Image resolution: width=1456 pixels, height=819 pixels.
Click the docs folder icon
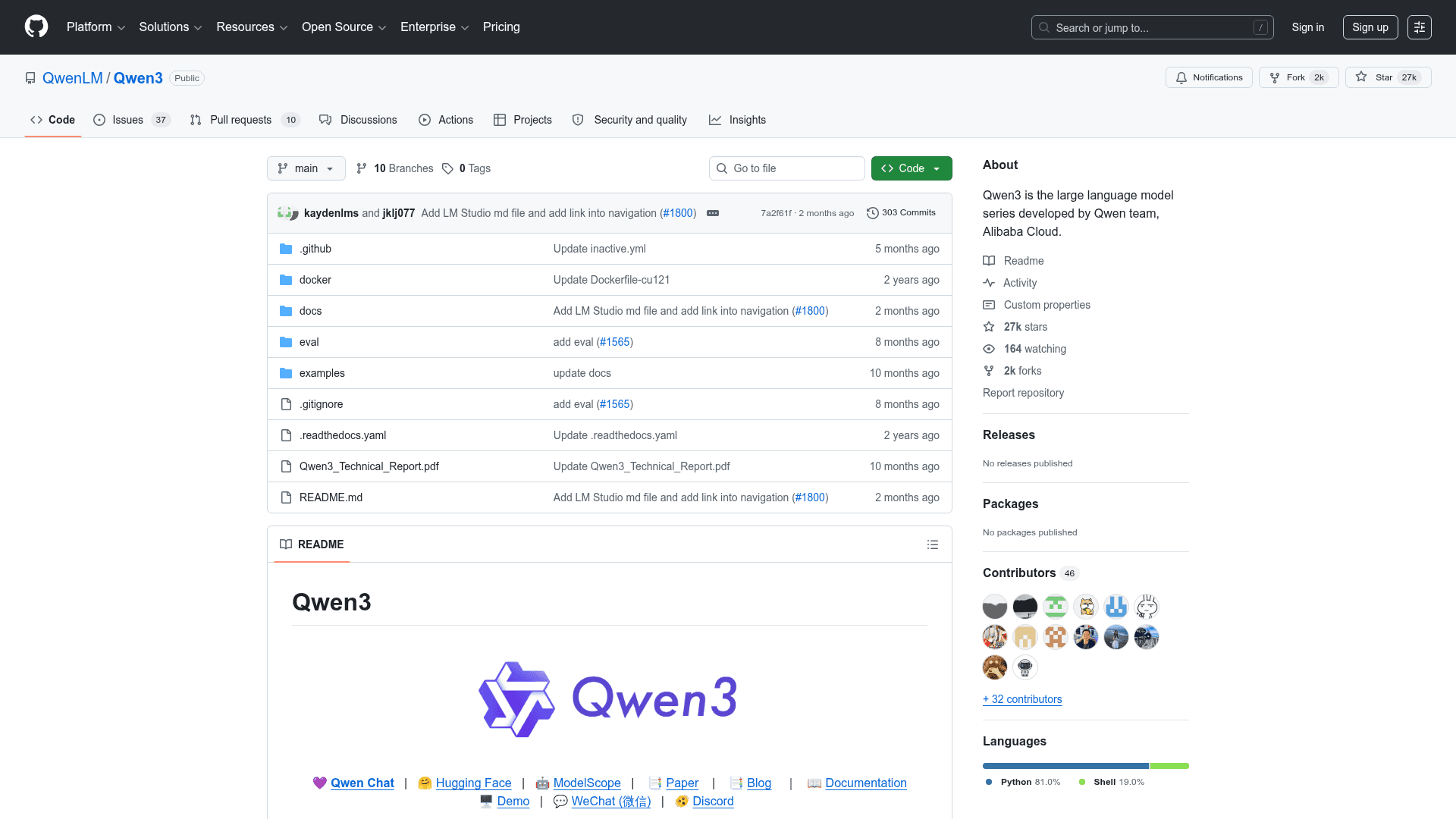tap(286, 311)
